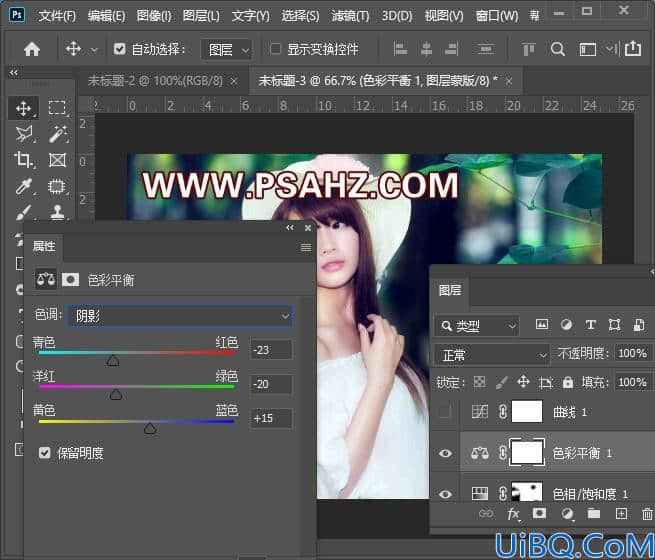Open 滤镜(T) menu
The height and width of the screenshot is (560, 655).
350,16
